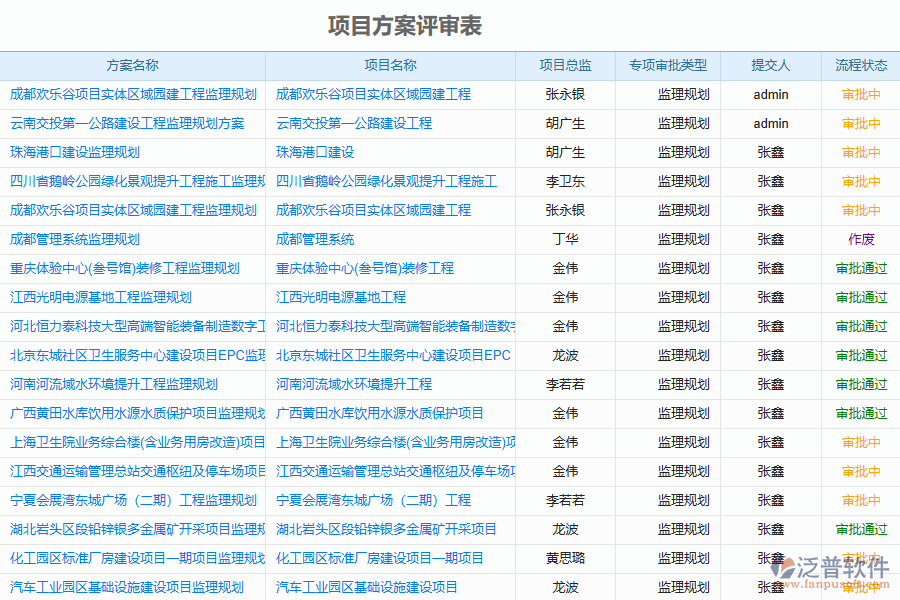
Task: Click 审批中 status in 珠海港口建设 row
Action: (861, 152)
